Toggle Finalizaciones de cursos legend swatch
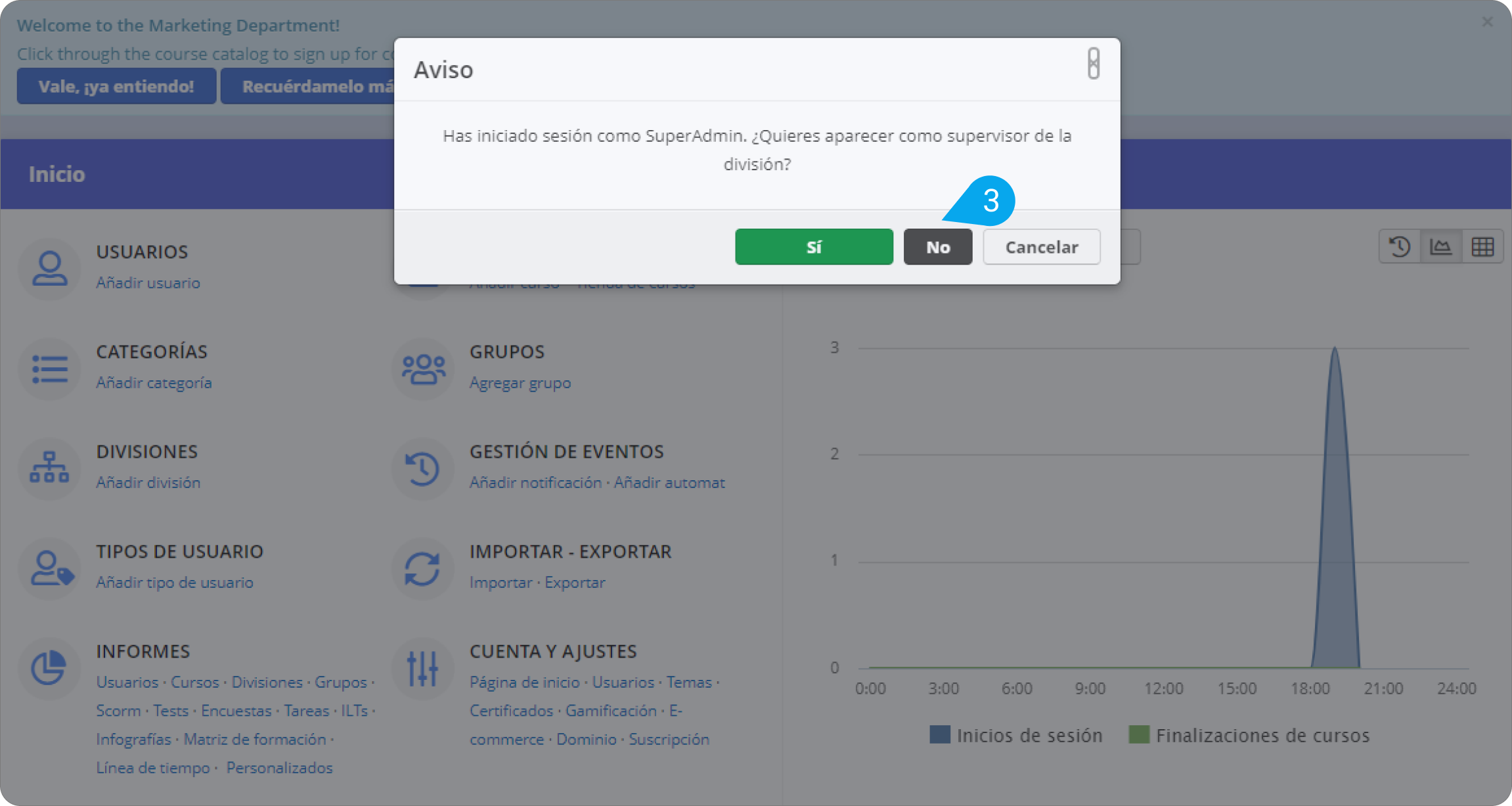Image resolution: width=1512 pixels, height=806 pixels. tap(1139, 734)
